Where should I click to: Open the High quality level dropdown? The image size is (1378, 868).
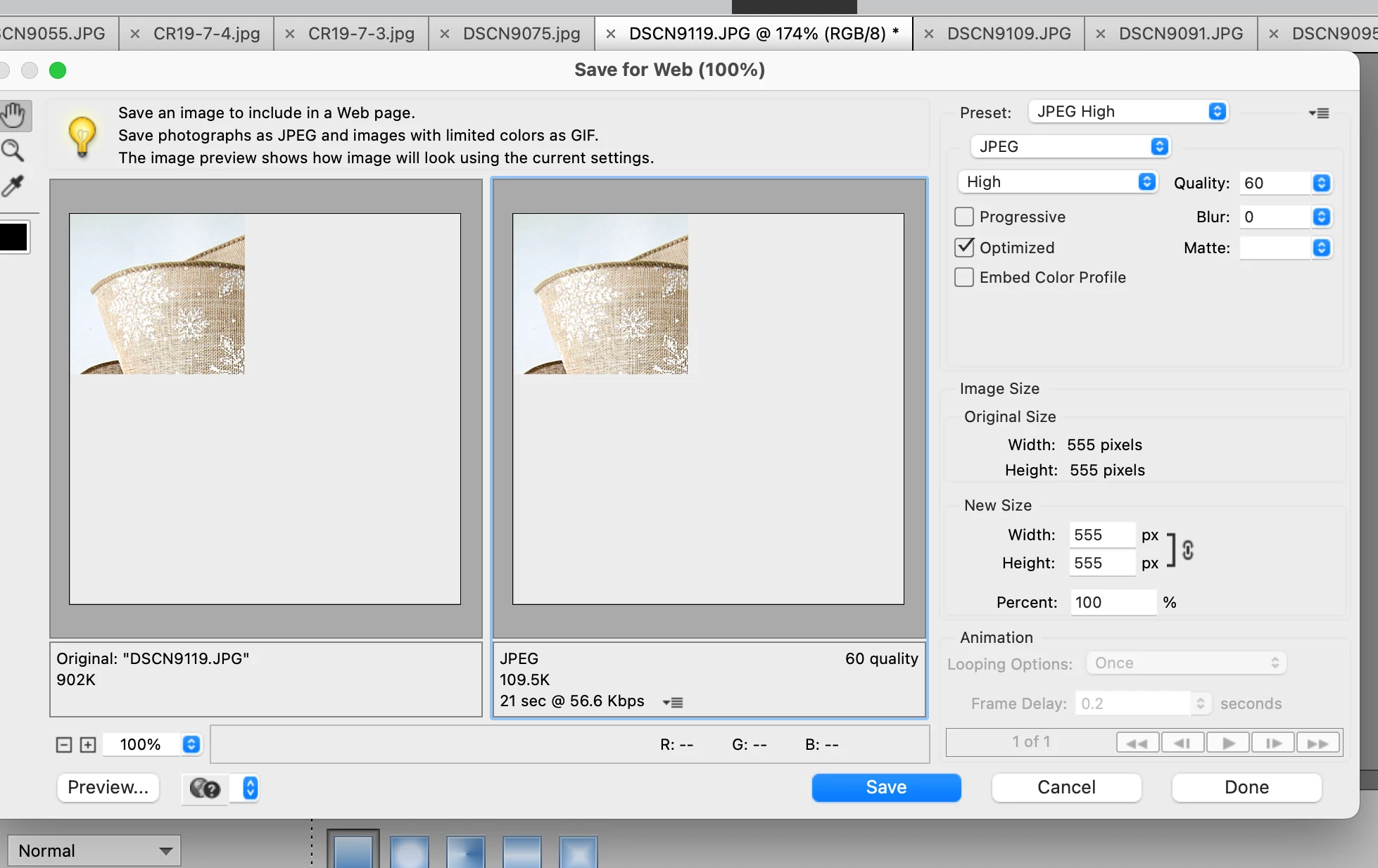1058,182
